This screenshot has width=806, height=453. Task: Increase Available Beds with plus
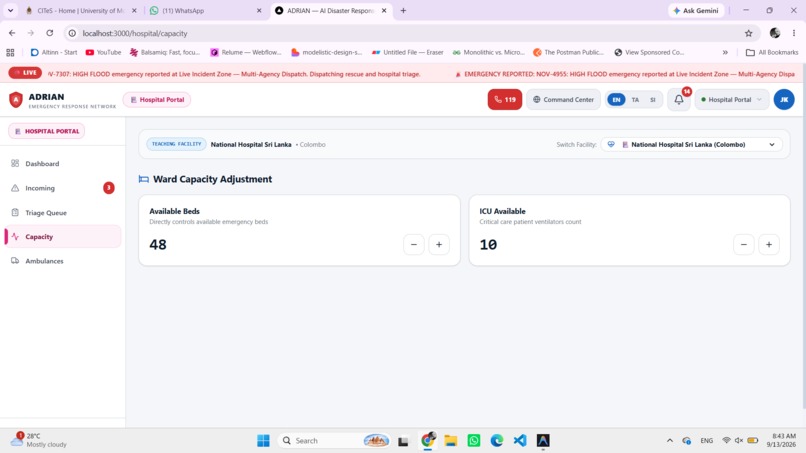click(438, 245)
